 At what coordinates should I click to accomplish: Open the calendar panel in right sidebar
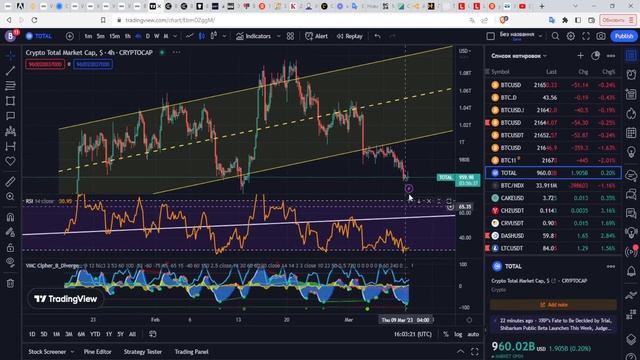pos(631,133)
